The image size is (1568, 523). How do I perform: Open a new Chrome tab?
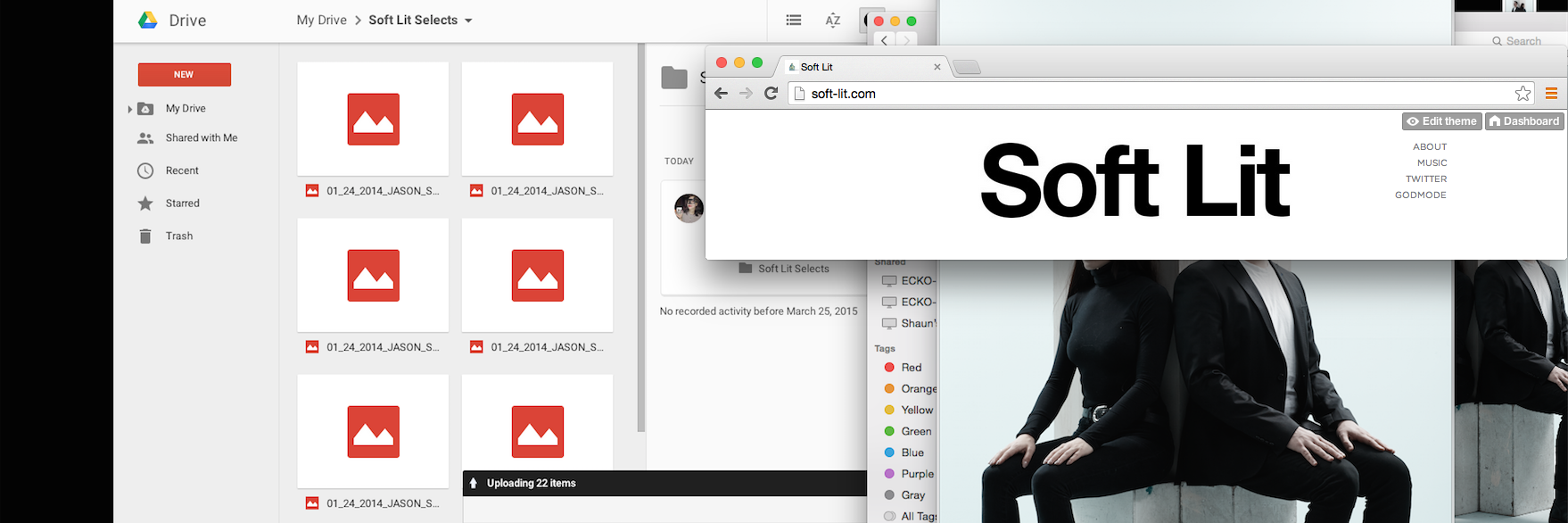coord(967,67)
